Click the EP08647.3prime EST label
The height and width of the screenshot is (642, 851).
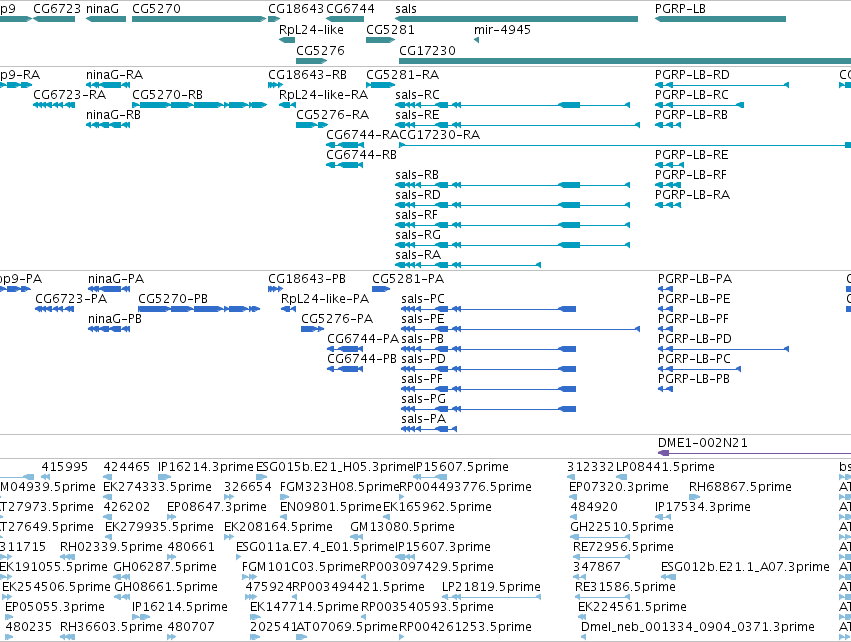(x=217, y=507)
